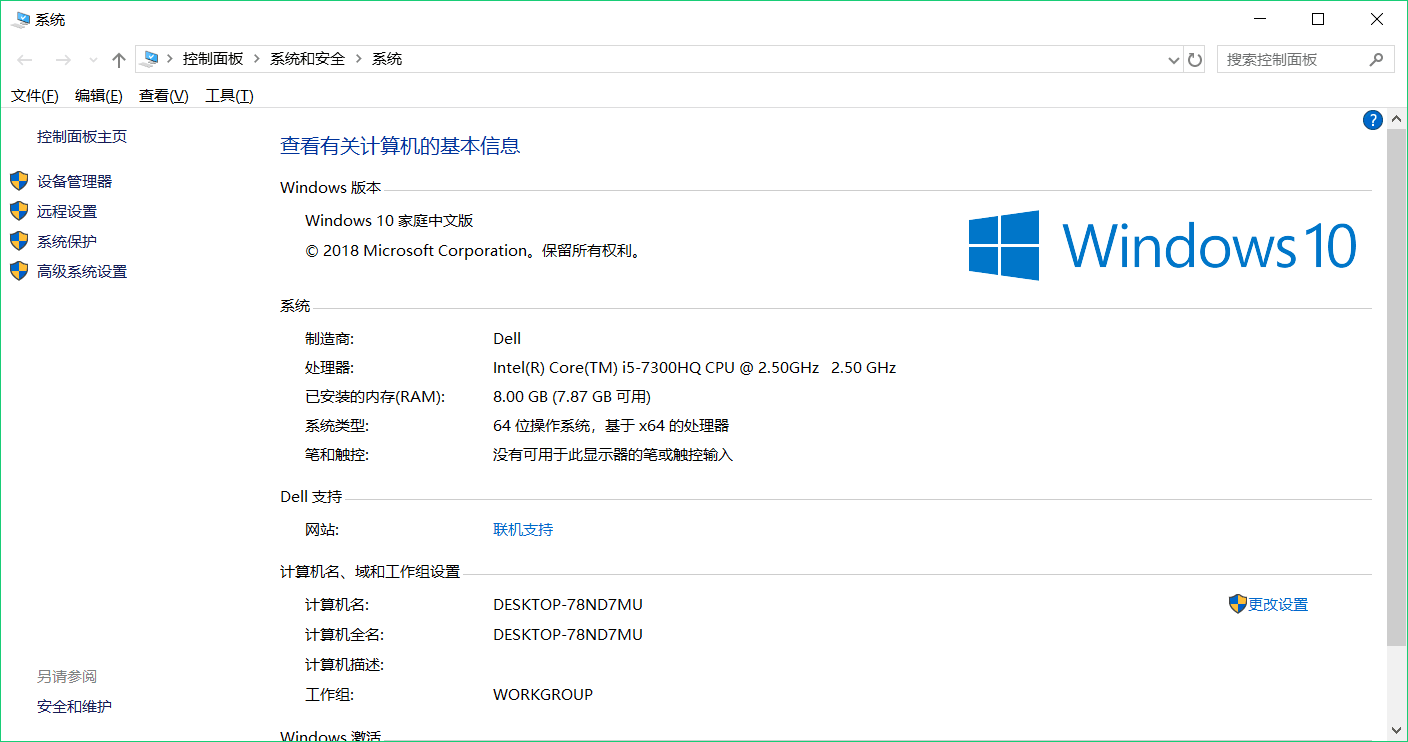Click shield icon next to 设备管理器
Screen dimensions: 1408x742
click(x=19, y=181)
